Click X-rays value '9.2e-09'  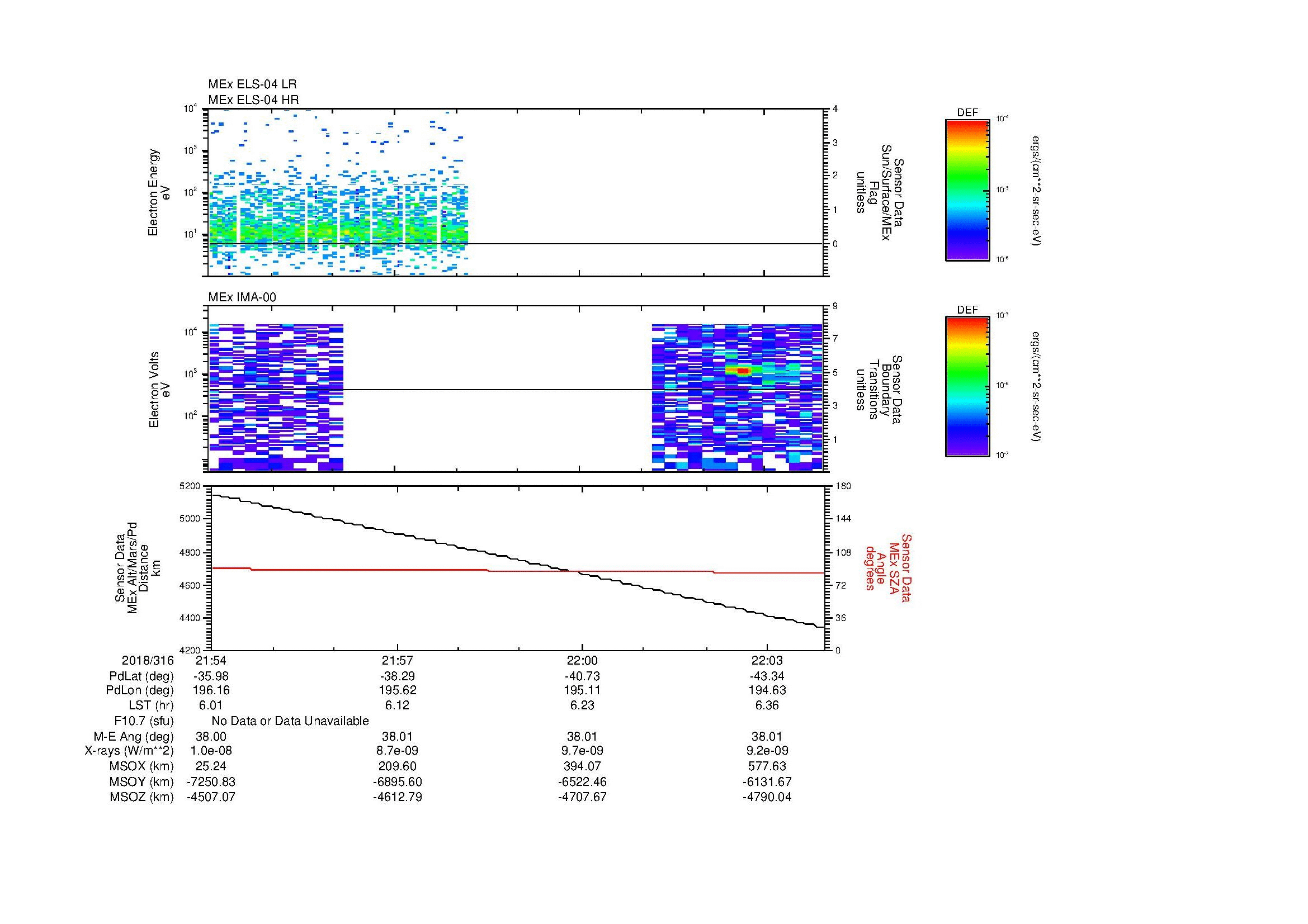tap(767, 751)
